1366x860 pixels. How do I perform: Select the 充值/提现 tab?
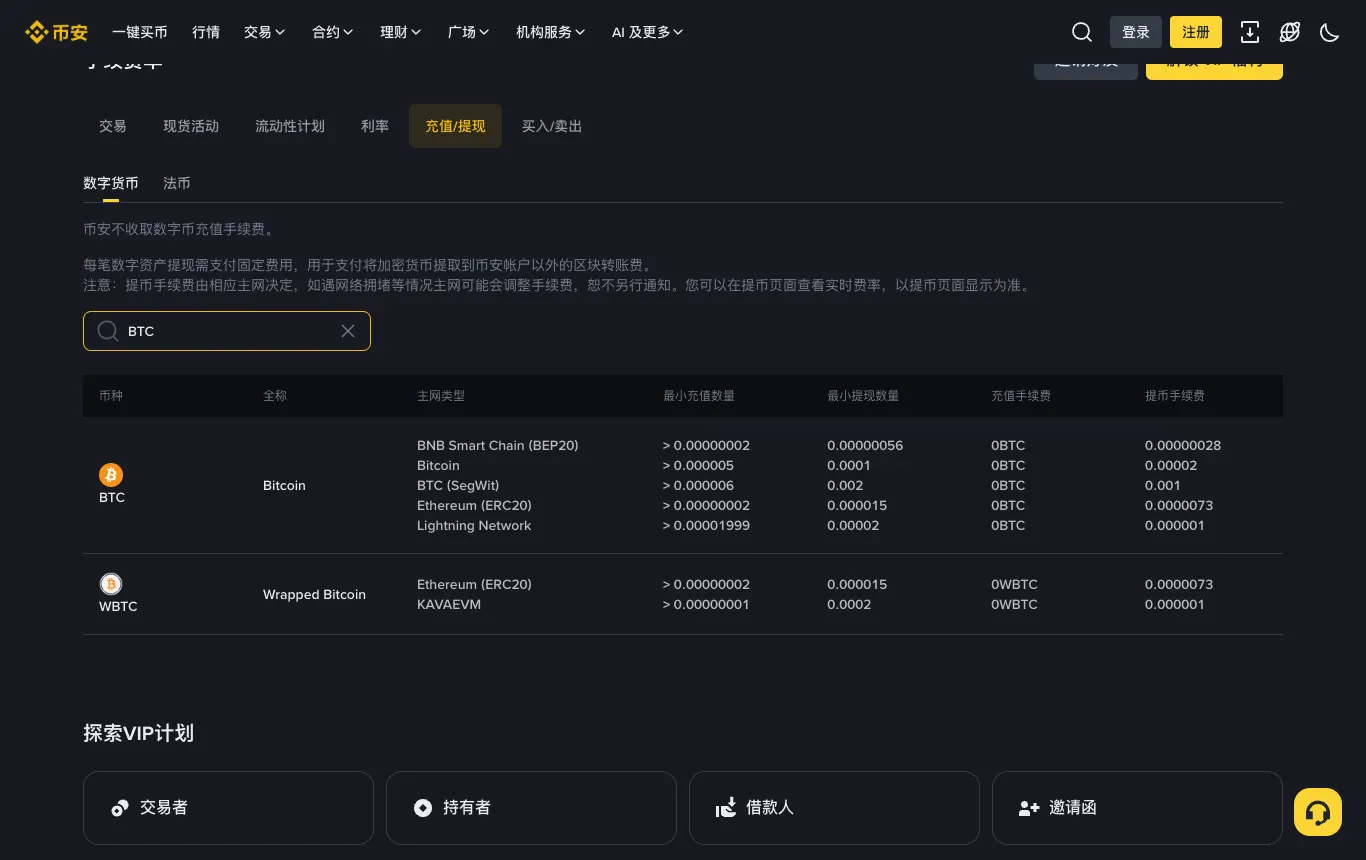click(455, 126)
